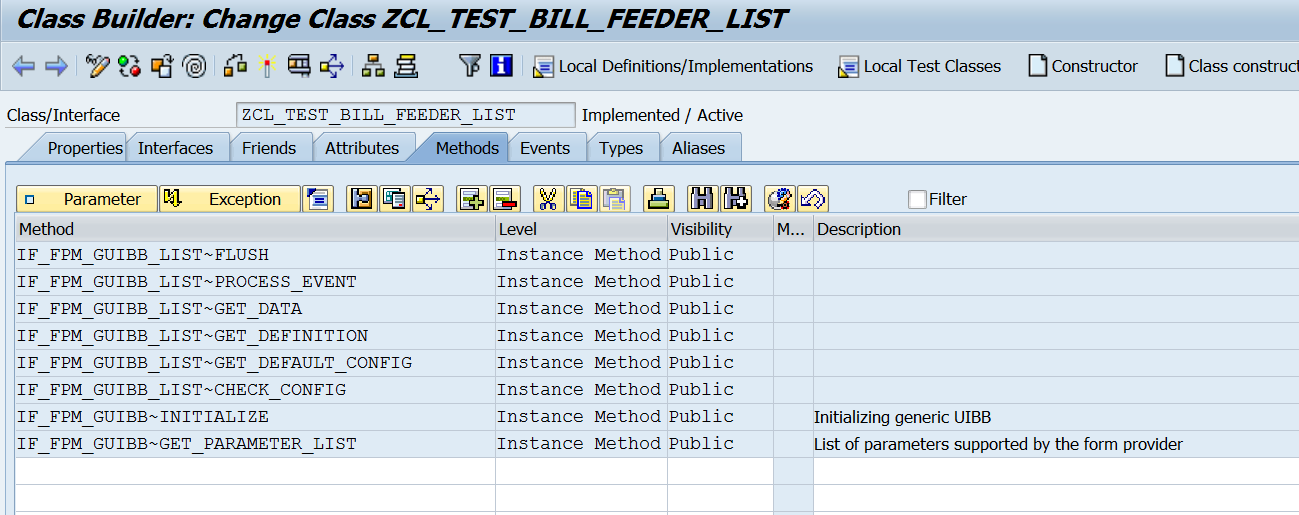Switch to the Attributes tab
This screenshot has height=515, width=1299.
click(x=362, y=148)
